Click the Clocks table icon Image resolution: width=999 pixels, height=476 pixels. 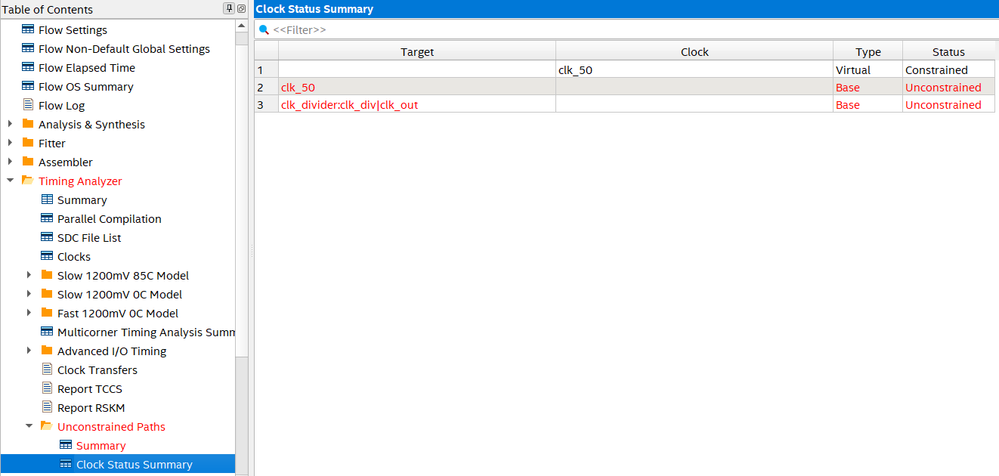click(47, 257)
